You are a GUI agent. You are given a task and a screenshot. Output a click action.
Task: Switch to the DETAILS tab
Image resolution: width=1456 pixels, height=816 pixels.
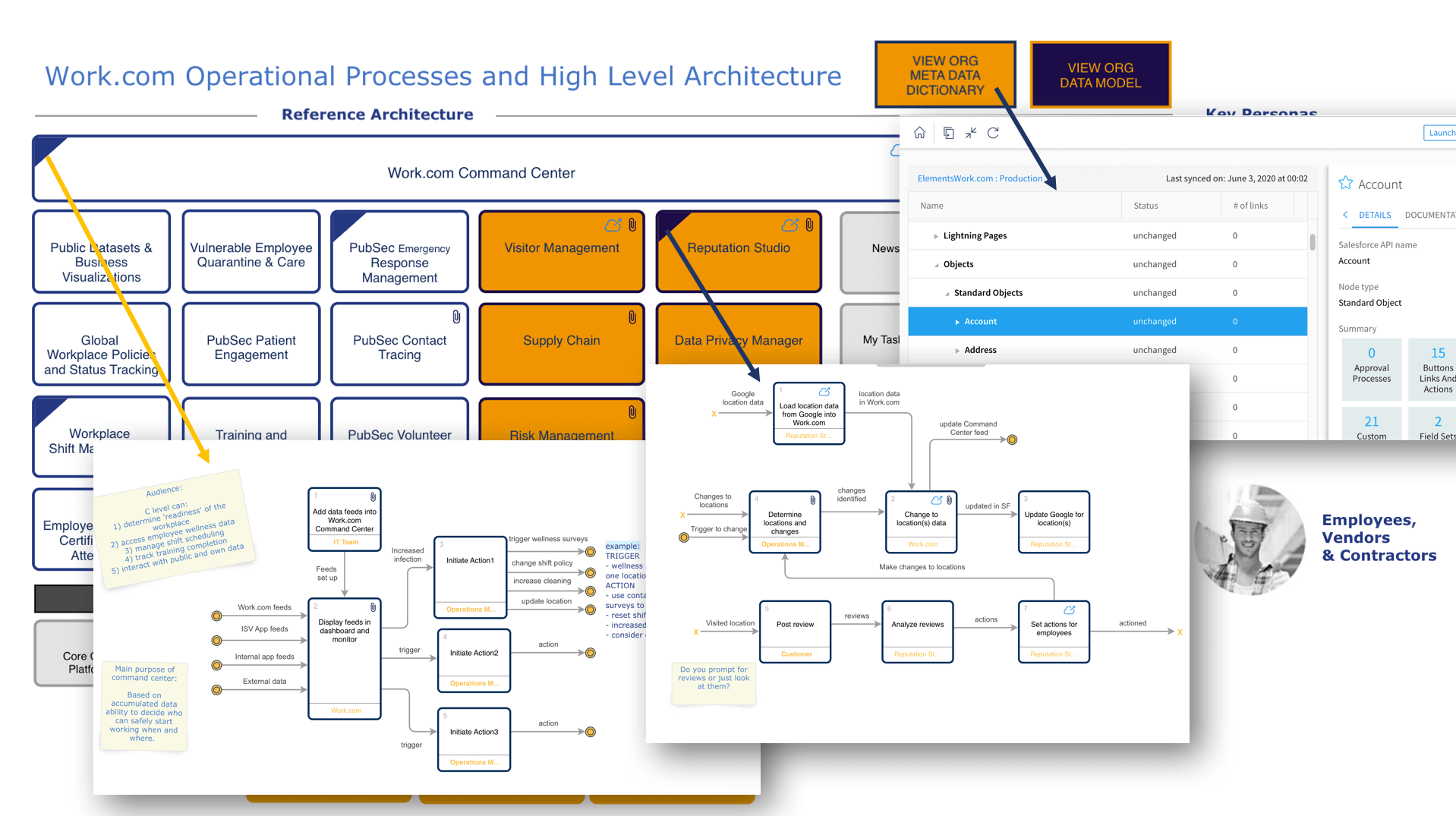click(1374, 215)
